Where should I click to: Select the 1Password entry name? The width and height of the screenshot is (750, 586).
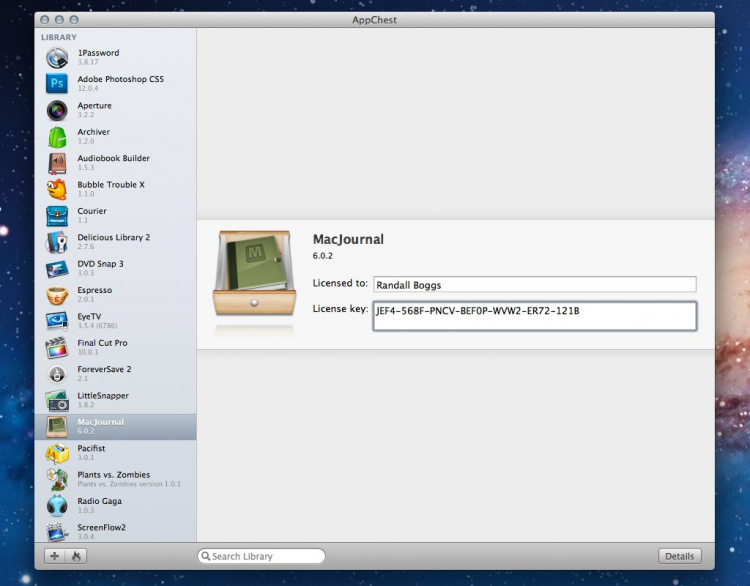[99, 53]
